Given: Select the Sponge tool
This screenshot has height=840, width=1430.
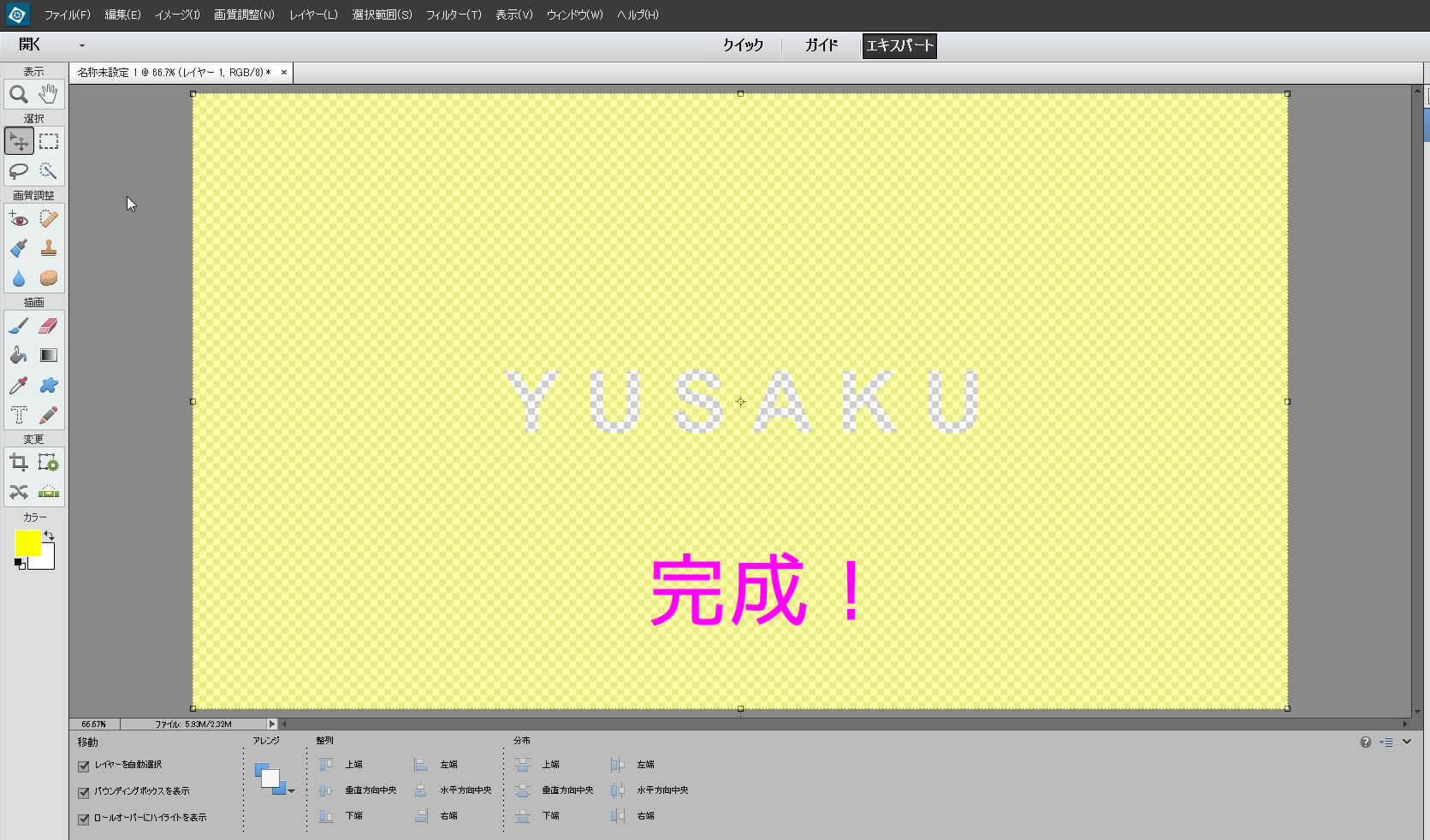Looking at the screenshot, I should [49, 279].
